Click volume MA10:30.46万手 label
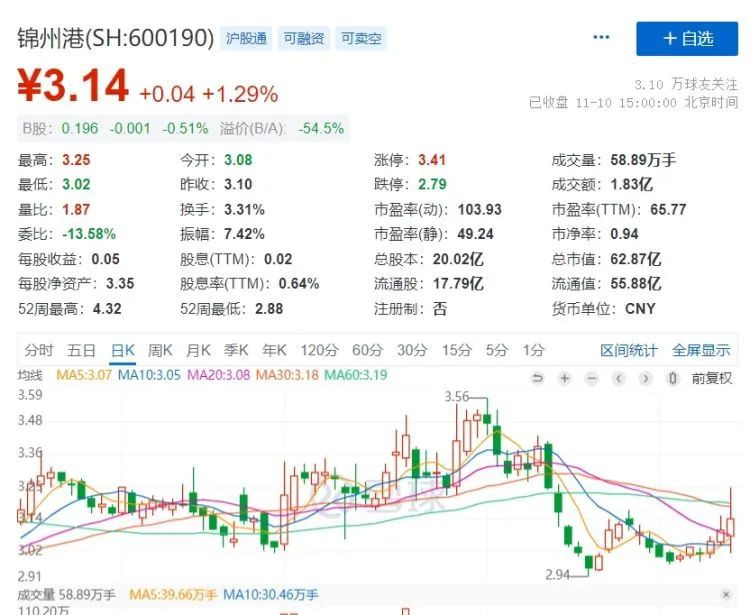 pyautogui.click(x=271, y=595)
